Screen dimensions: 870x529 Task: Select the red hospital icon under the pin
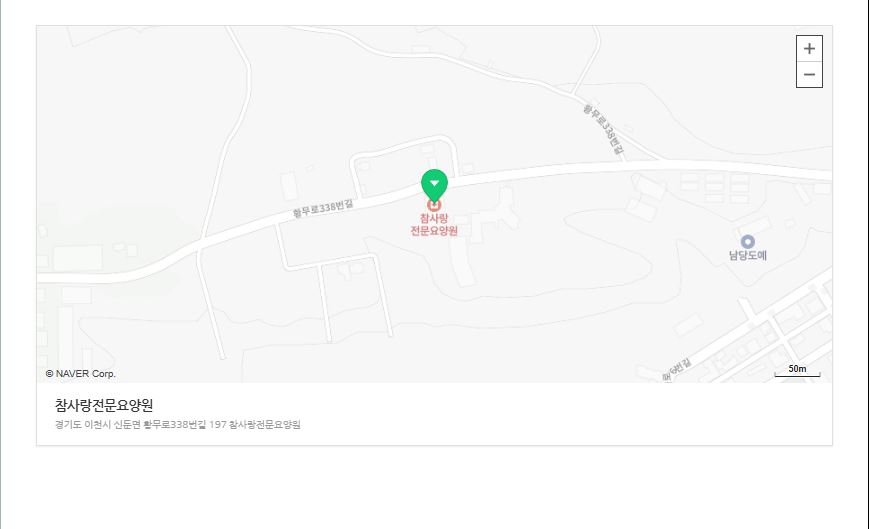coord(434,205)
